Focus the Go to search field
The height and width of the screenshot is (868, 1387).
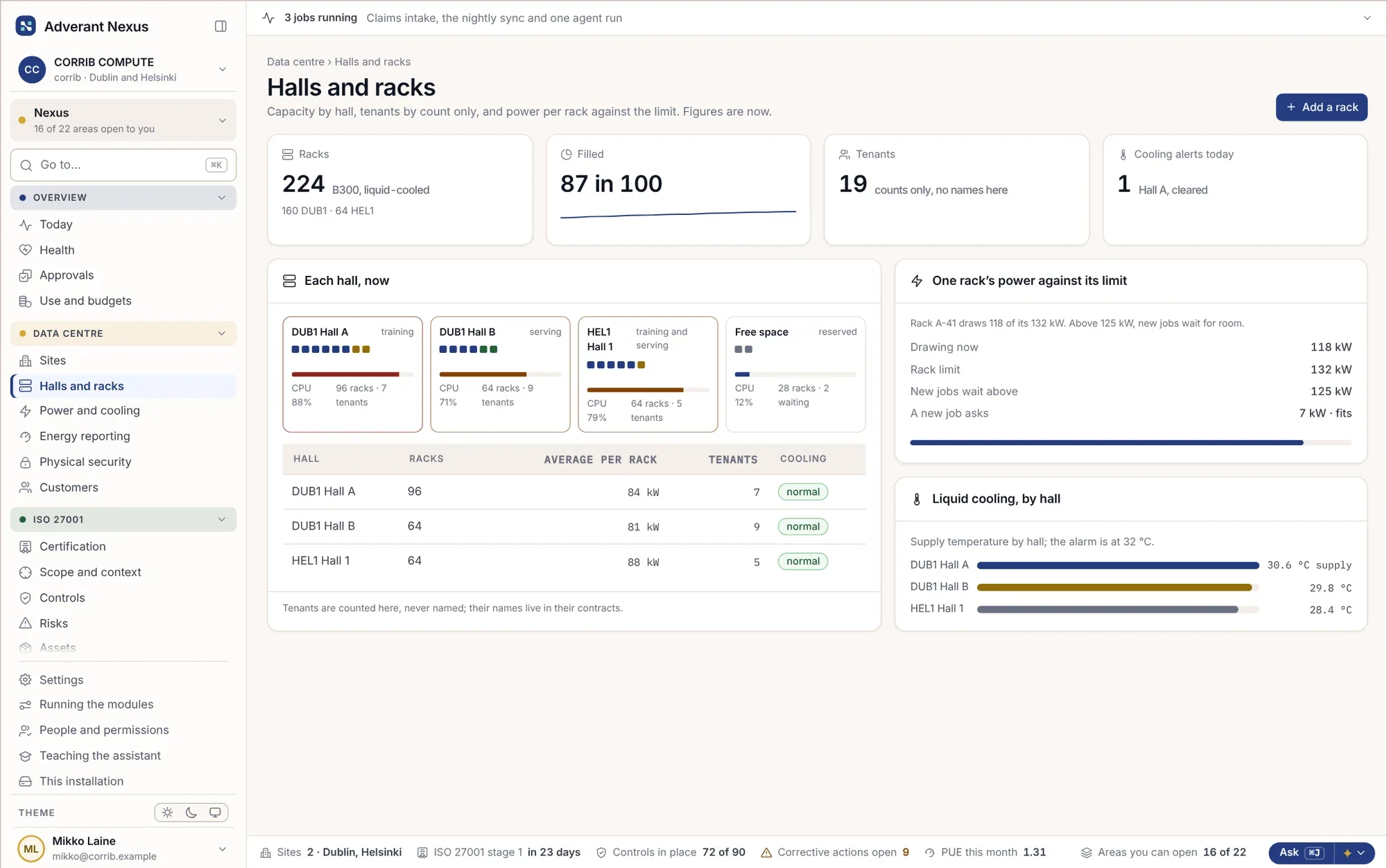point(123,165)
